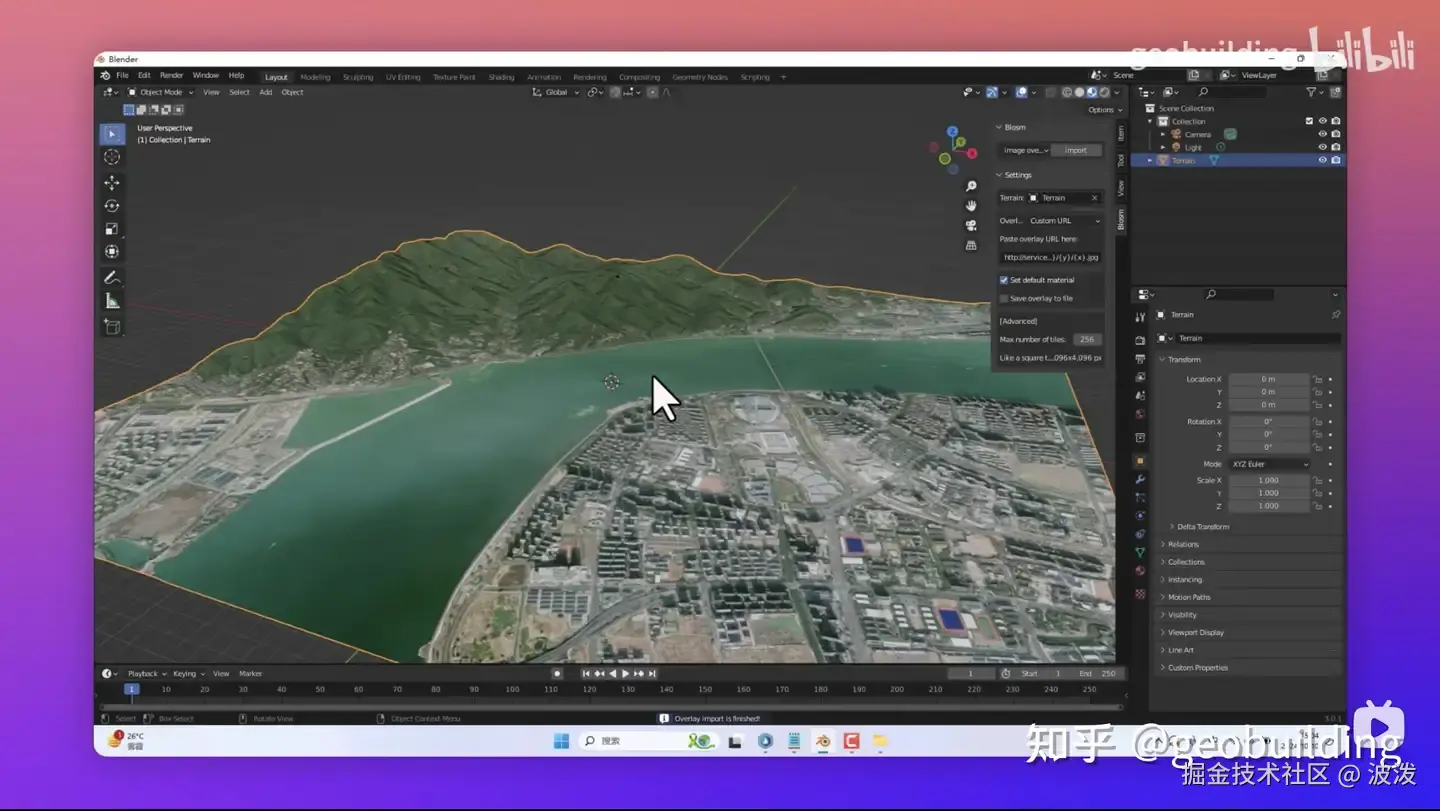The image size is (1440, 811).
Task: Click the Options button in viewport header
Action: [1104, 110]
